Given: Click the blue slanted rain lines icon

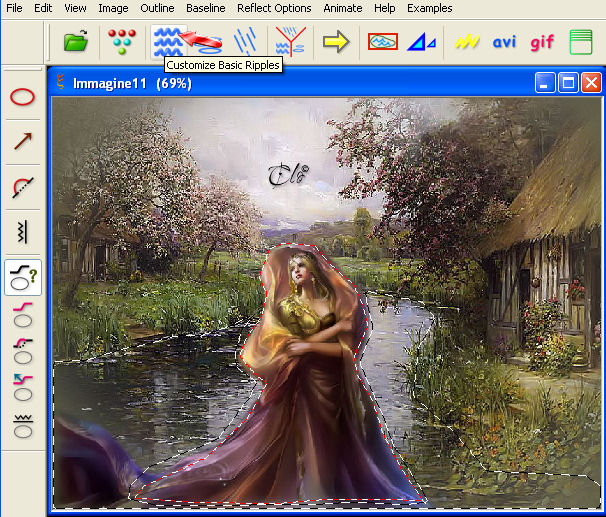Looking at the screenshot, I should pos(245,41).
